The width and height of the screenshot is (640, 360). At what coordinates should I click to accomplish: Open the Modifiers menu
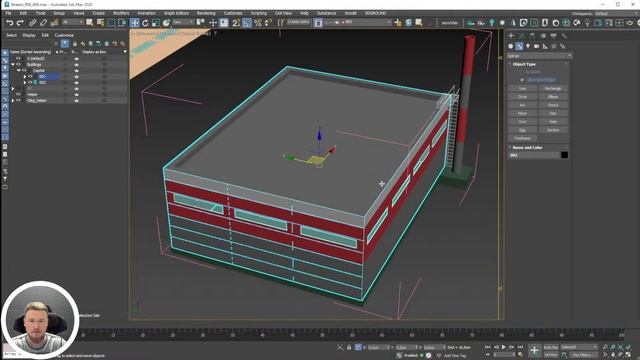[x=121, y=13]
